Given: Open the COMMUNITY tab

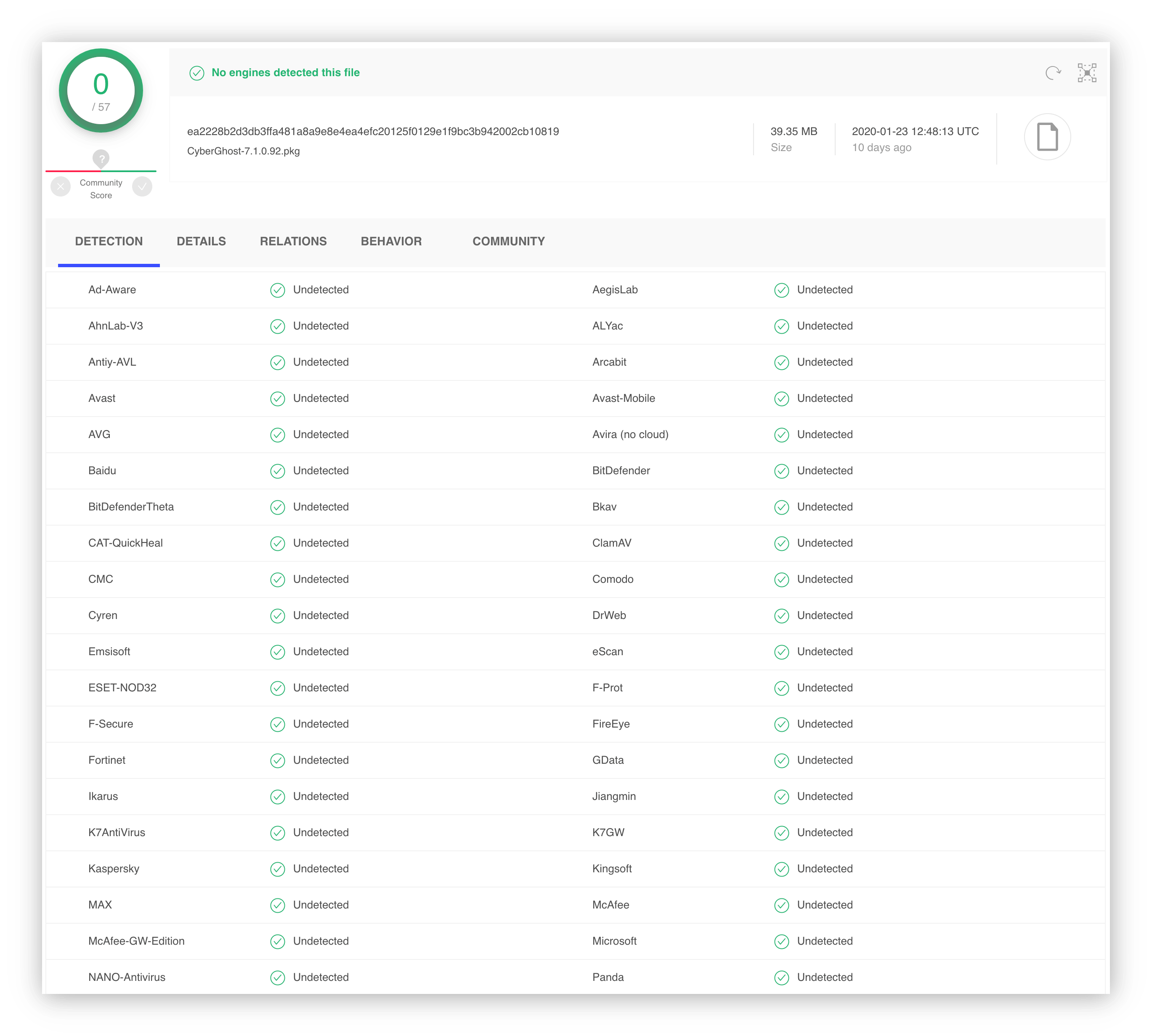Looking at the screenshot, I should tap(508, 242).
